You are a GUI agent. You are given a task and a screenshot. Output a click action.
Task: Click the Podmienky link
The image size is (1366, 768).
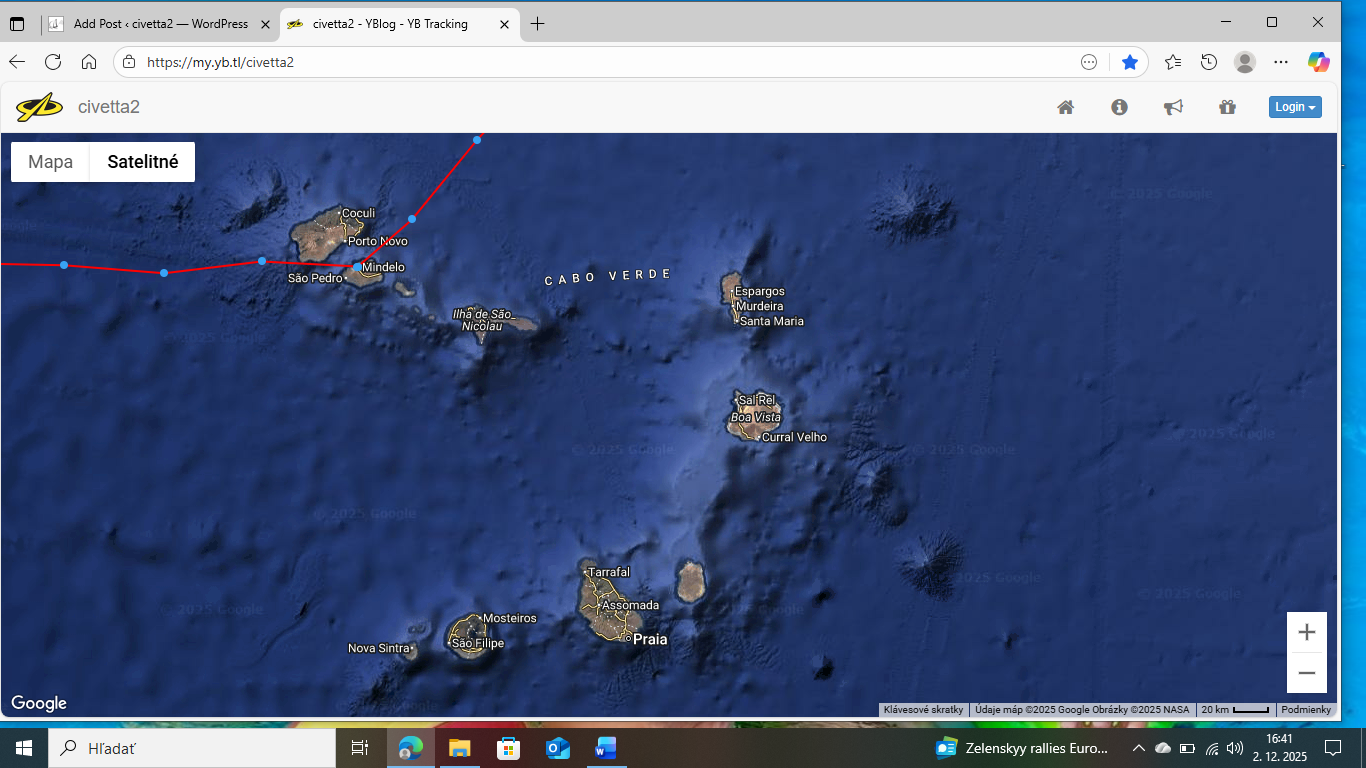(1306, 710)
